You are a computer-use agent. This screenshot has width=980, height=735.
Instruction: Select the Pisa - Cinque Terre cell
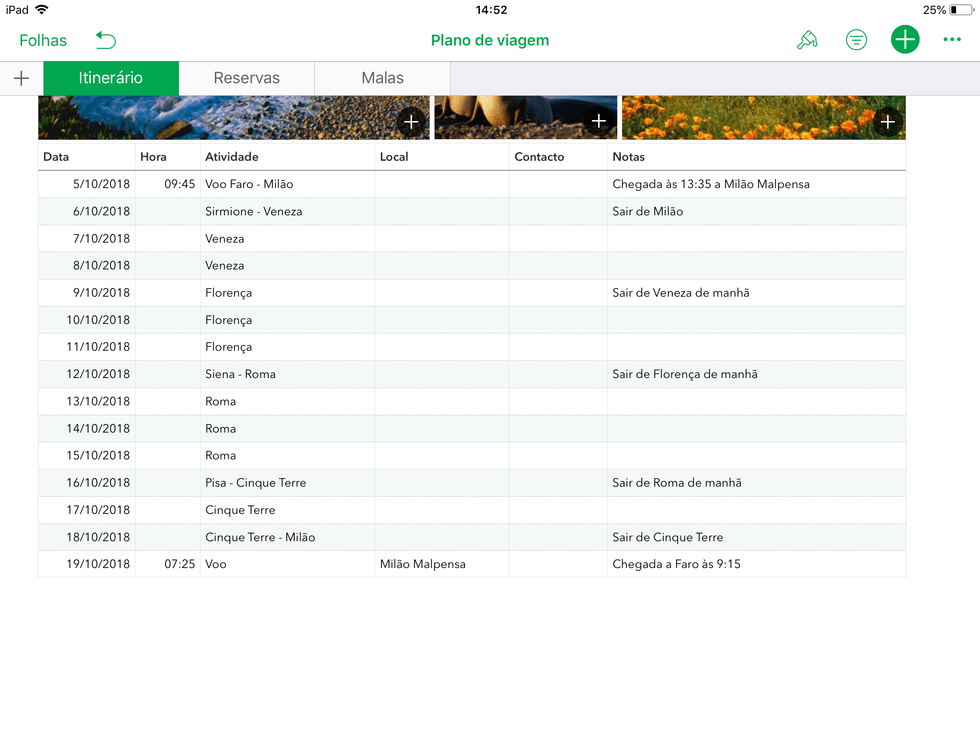(288, 482)
